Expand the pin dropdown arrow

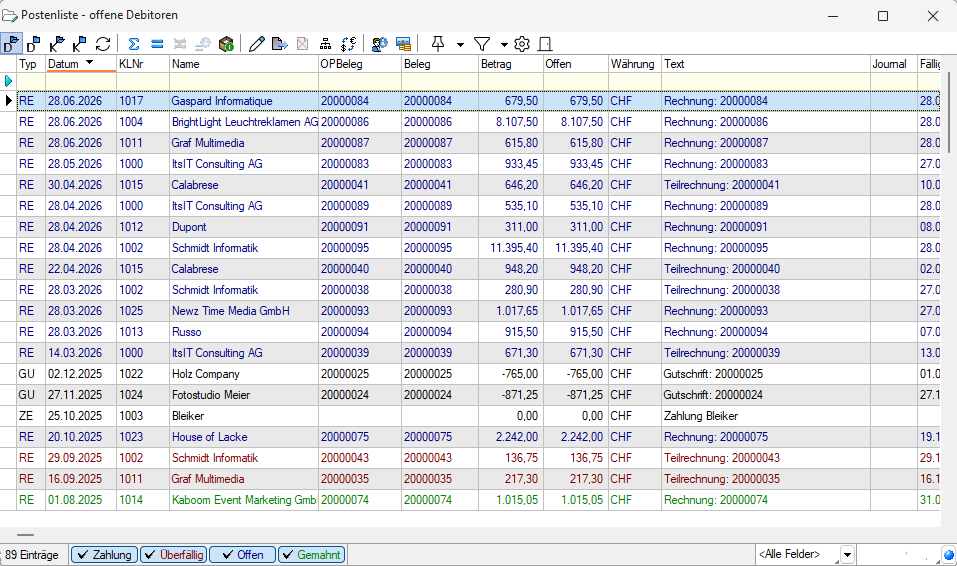point(459,45)
